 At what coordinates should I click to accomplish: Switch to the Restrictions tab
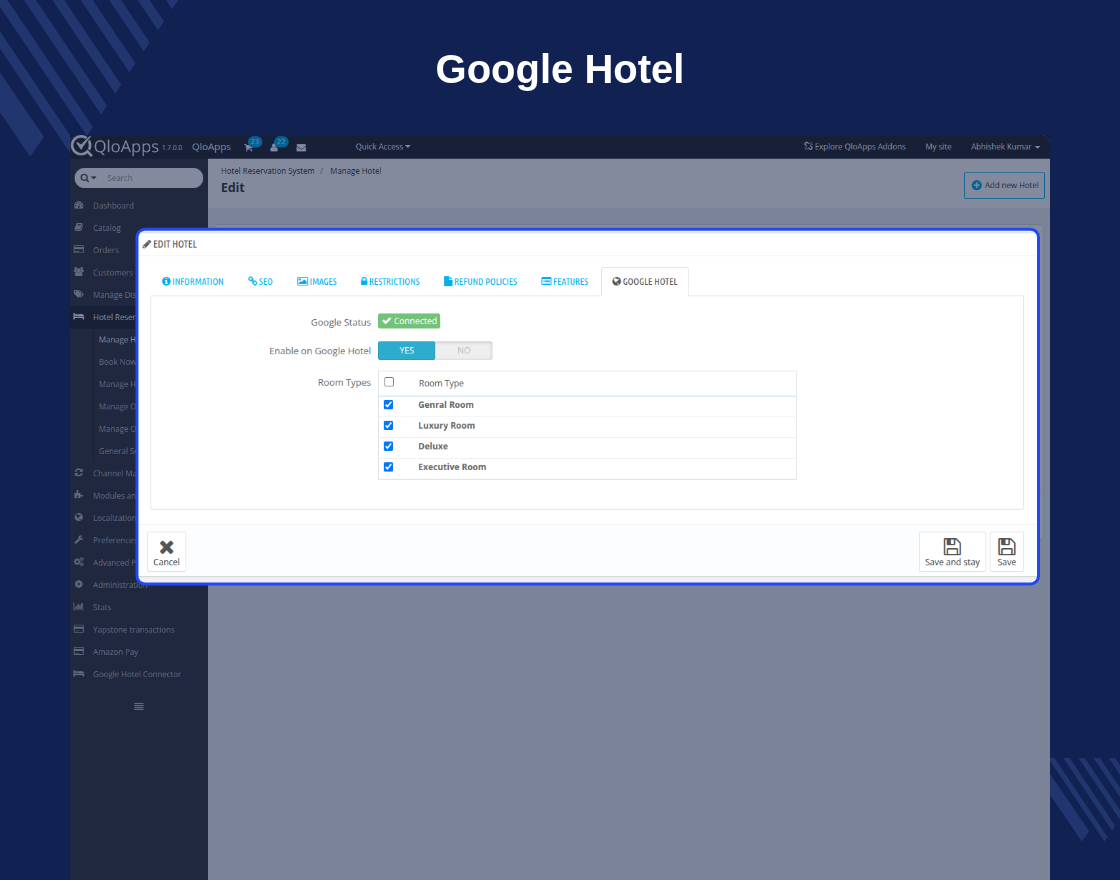point(390,281)
